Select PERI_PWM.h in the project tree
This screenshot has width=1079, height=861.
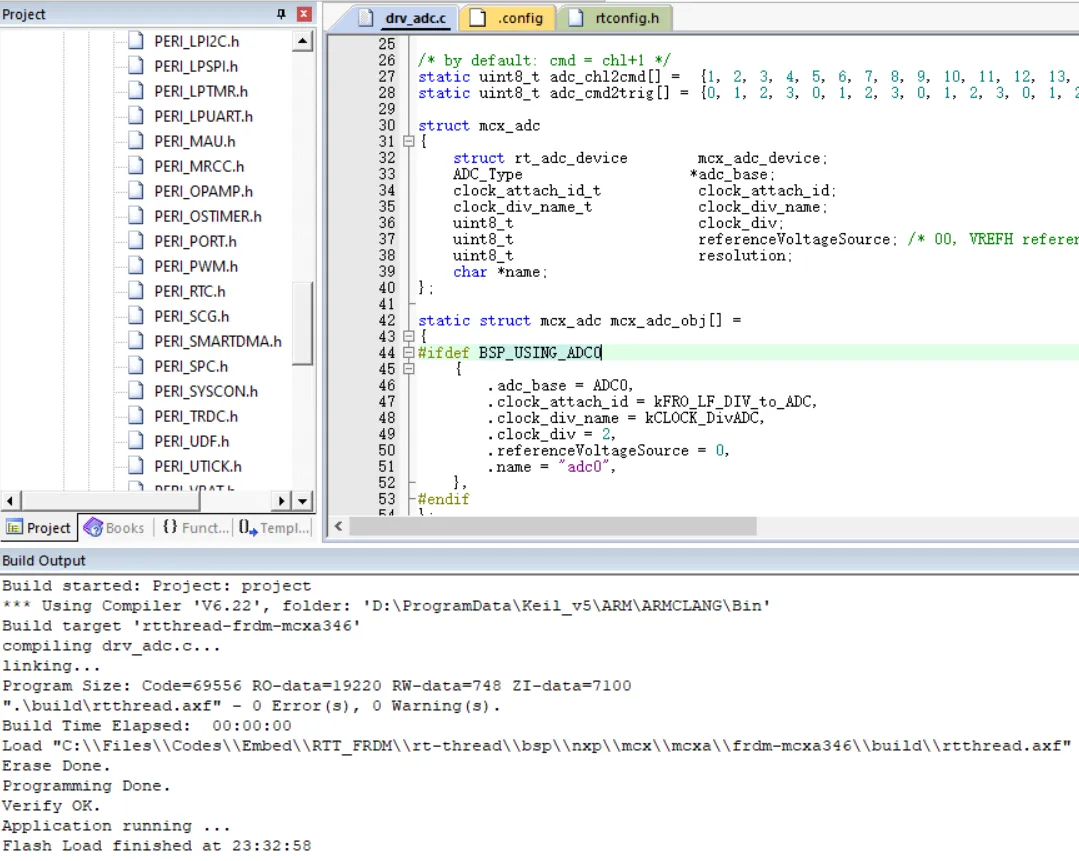point(196,266)
